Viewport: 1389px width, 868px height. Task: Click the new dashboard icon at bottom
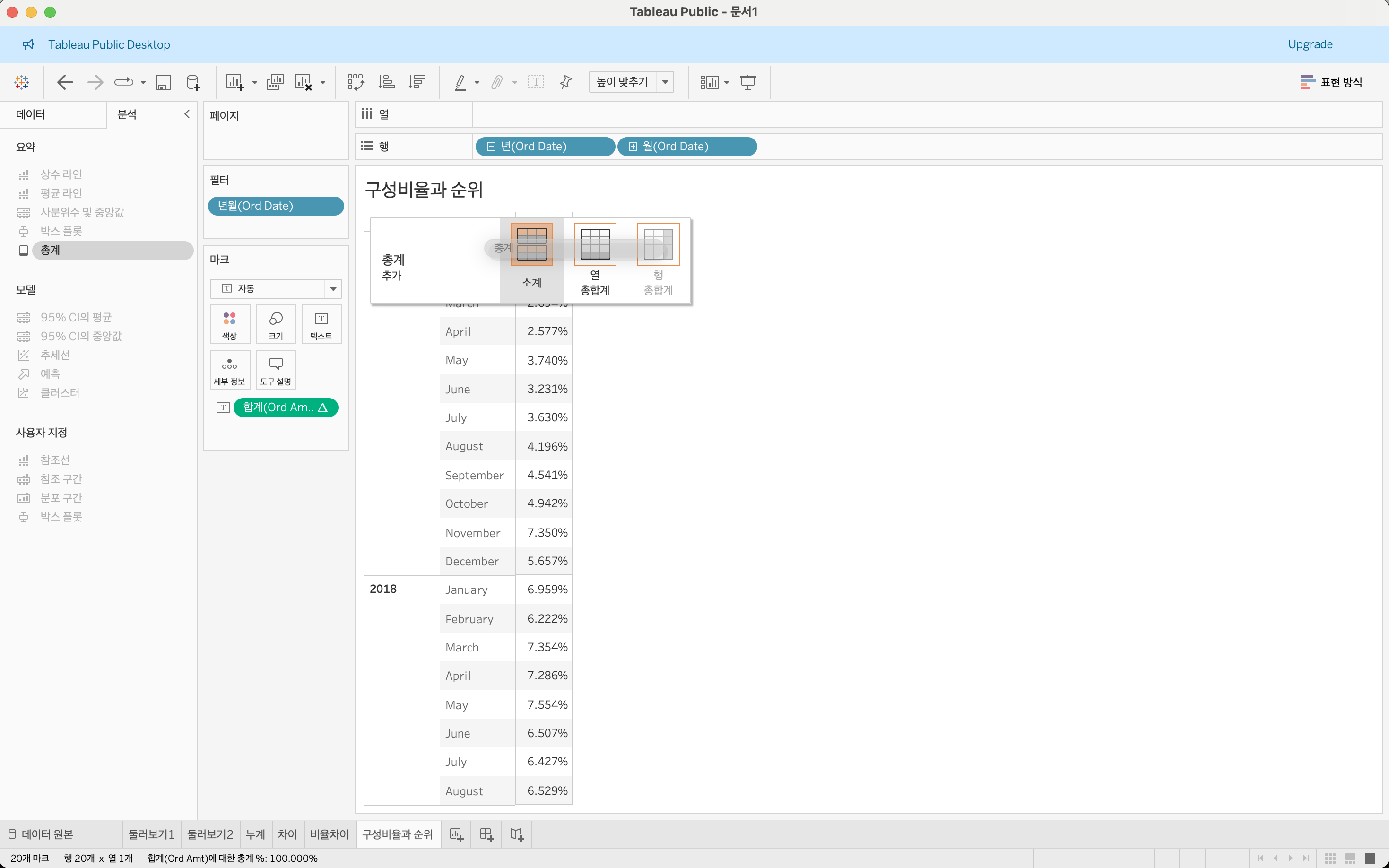pos(486,835)
